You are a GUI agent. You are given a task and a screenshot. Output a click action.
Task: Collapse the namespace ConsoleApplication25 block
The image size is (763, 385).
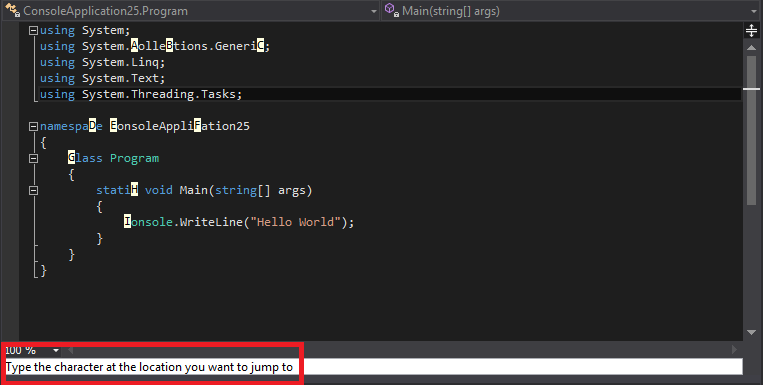click(x=33, y=127)
